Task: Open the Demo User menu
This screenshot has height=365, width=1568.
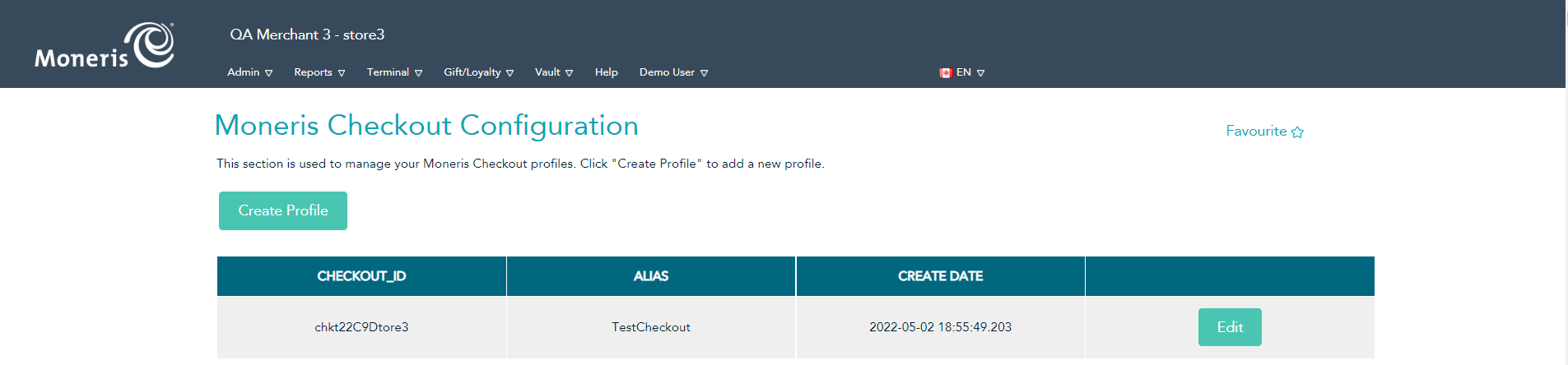Action: [x=673, y=72]
